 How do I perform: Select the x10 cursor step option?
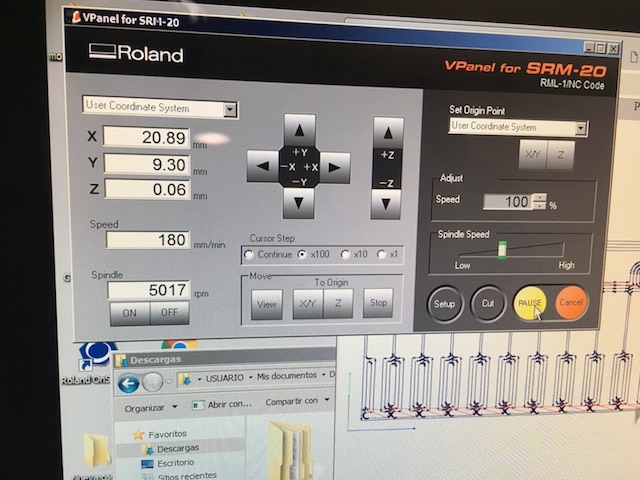(x=345, y=255)
